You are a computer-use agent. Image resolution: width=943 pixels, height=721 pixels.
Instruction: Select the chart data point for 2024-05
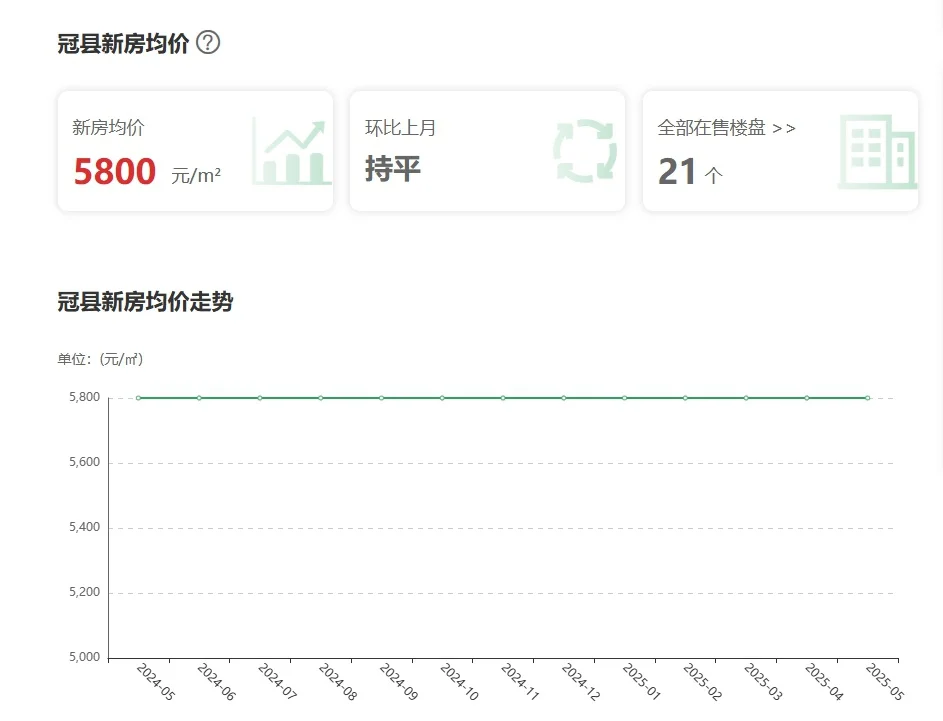pos(139,398)
